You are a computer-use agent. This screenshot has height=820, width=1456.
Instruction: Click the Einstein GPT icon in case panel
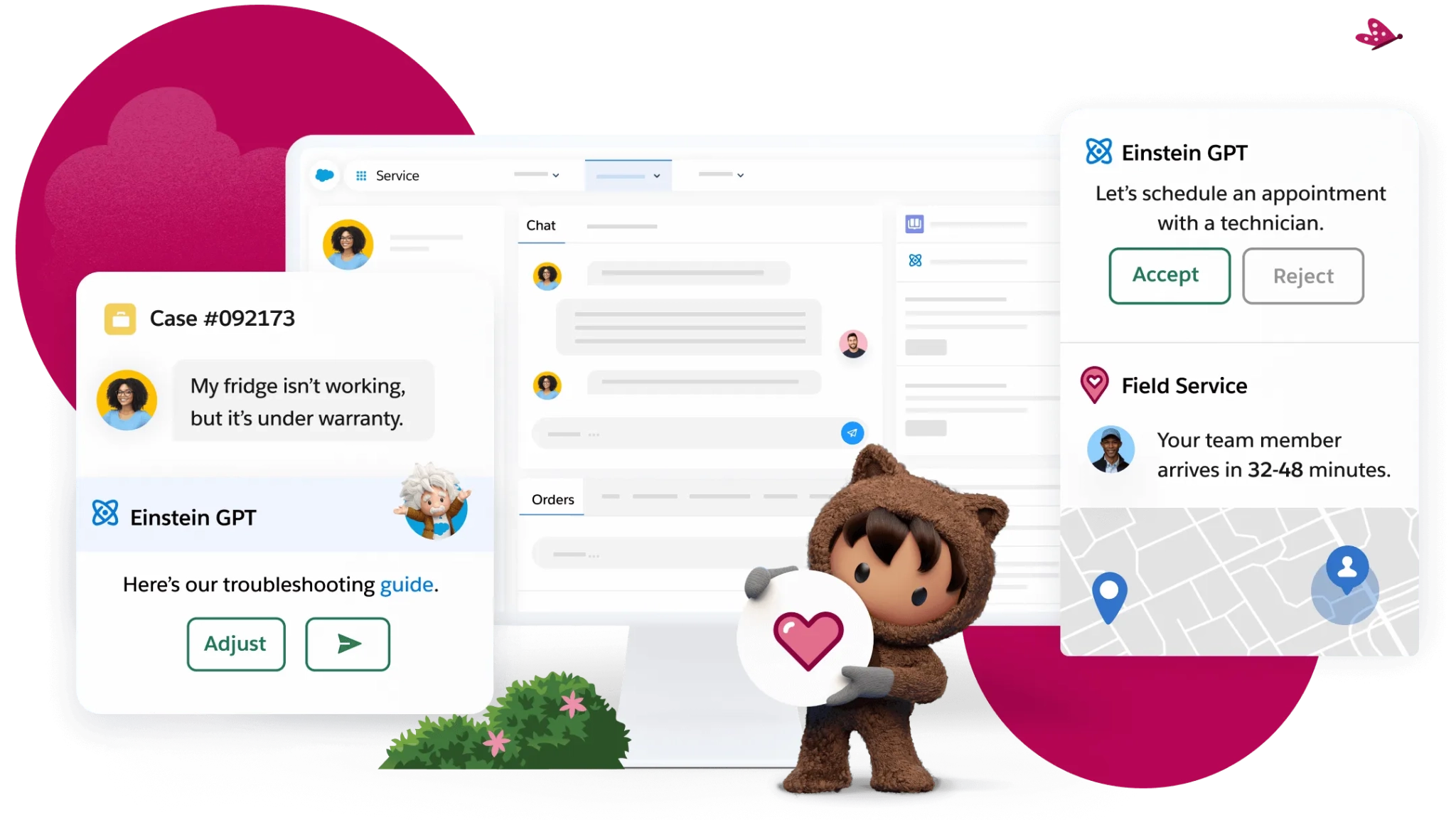(106, 516)
